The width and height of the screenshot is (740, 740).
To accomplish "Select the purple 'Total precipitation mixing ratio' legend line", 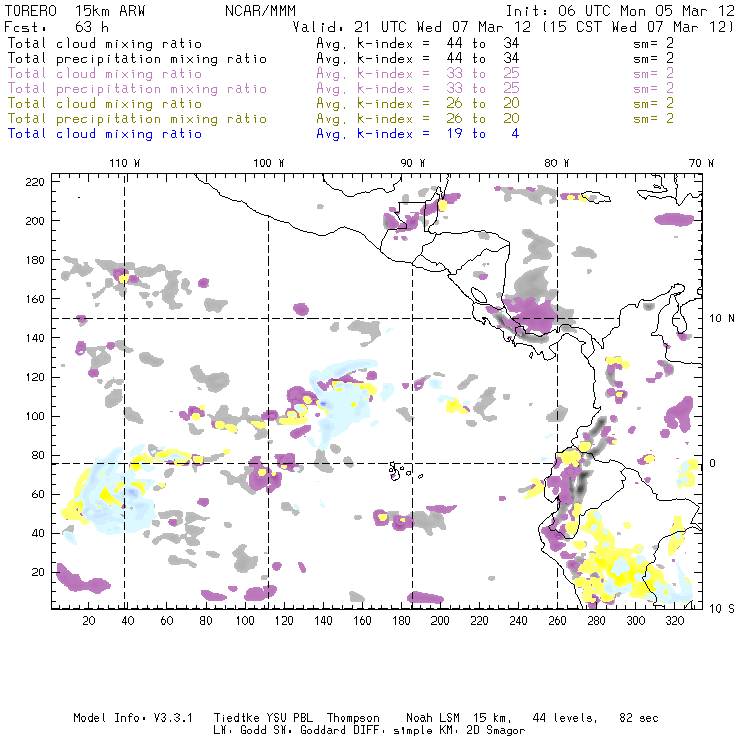I will click(137, 89).
